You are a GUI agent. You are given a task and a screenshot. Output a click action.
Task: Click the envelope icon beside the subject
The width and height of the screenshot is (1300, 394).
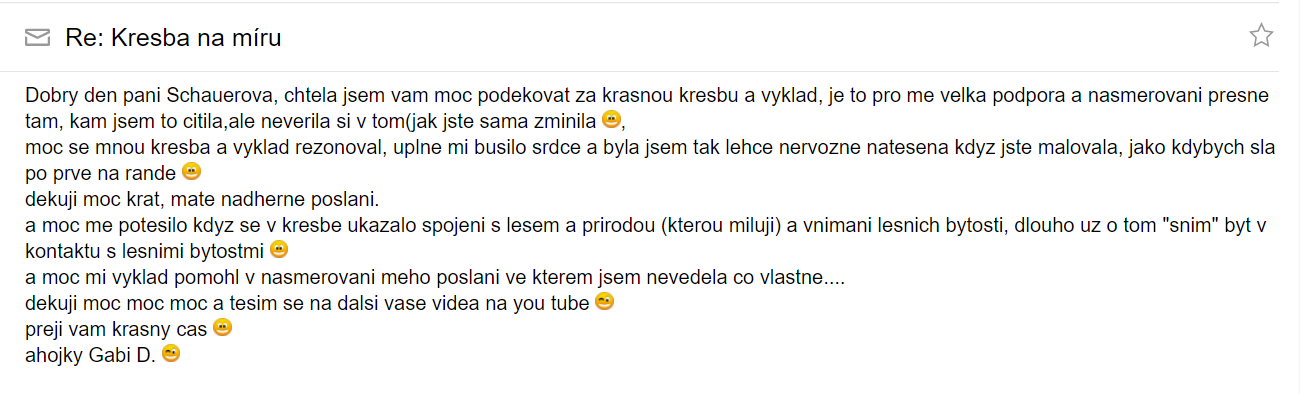[37, 38]
